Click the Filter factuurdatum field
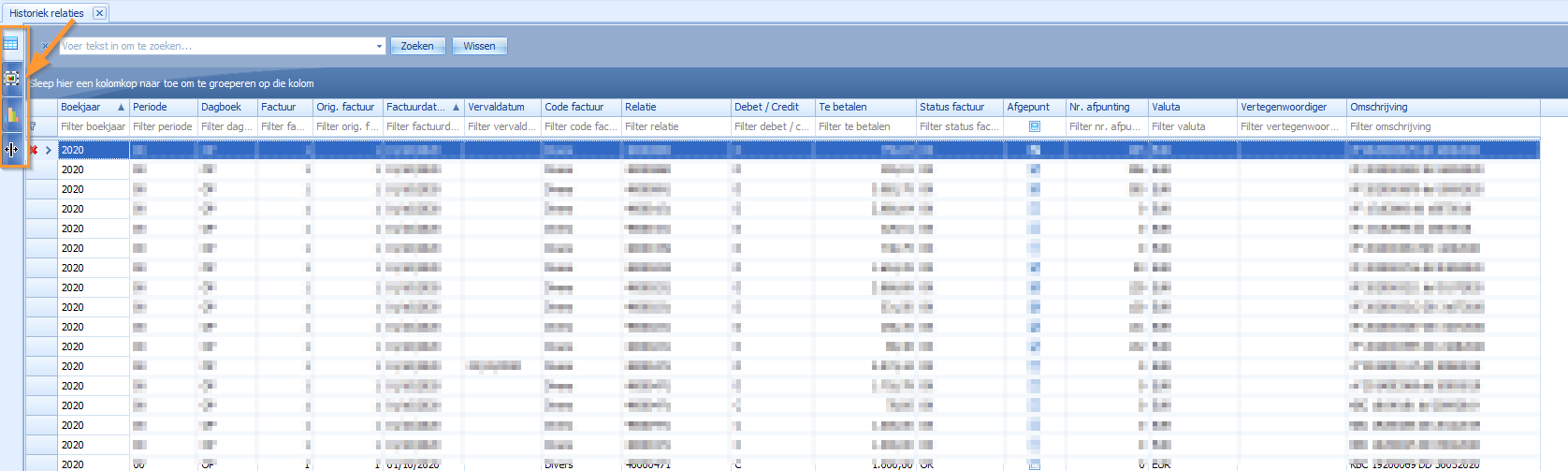The height and width of the screenshot is (471, 1568). coord(424,126)
